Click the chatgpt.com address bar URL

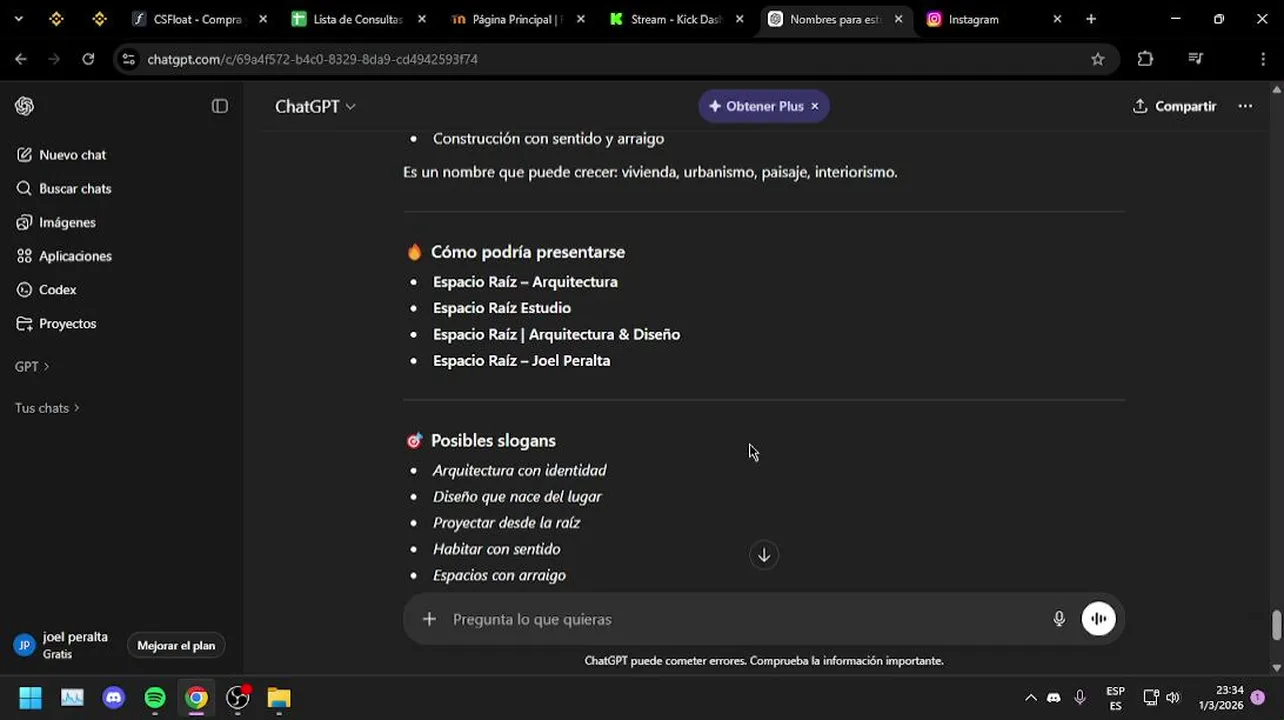point(312,59)
